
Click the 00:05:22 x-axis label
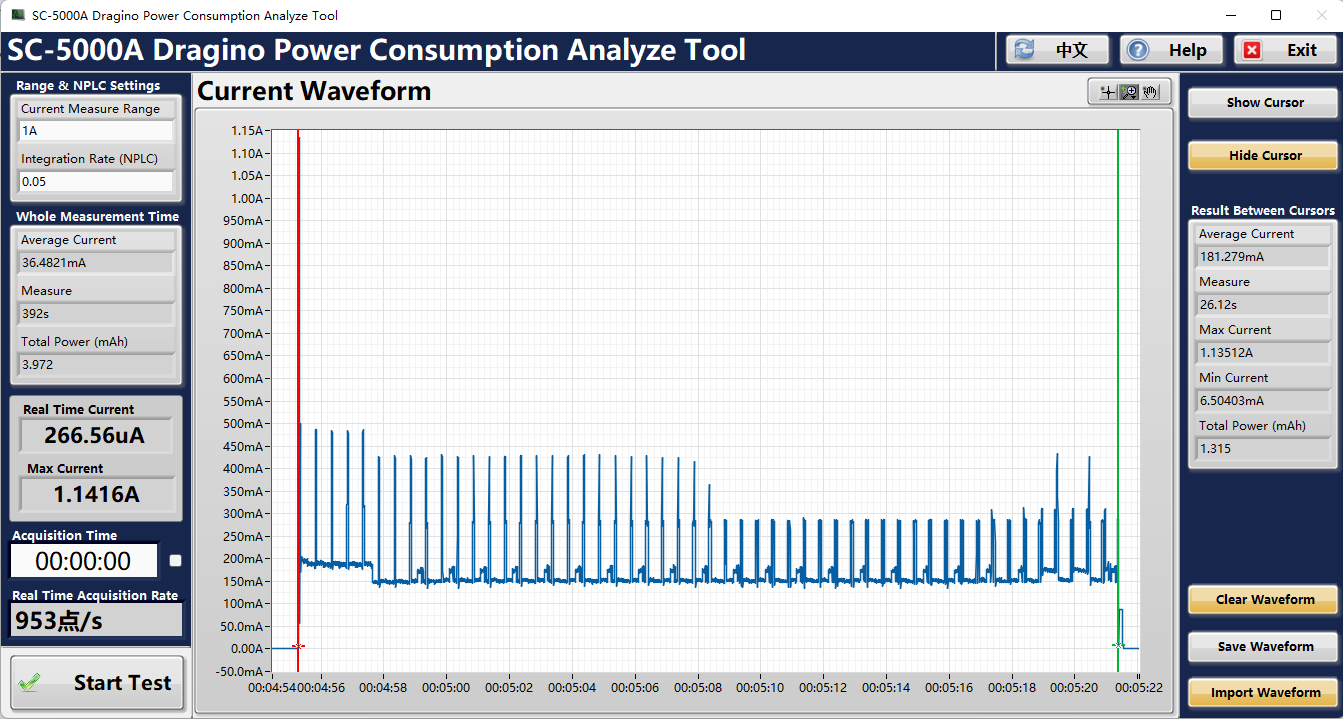(x=1138, y=688)
